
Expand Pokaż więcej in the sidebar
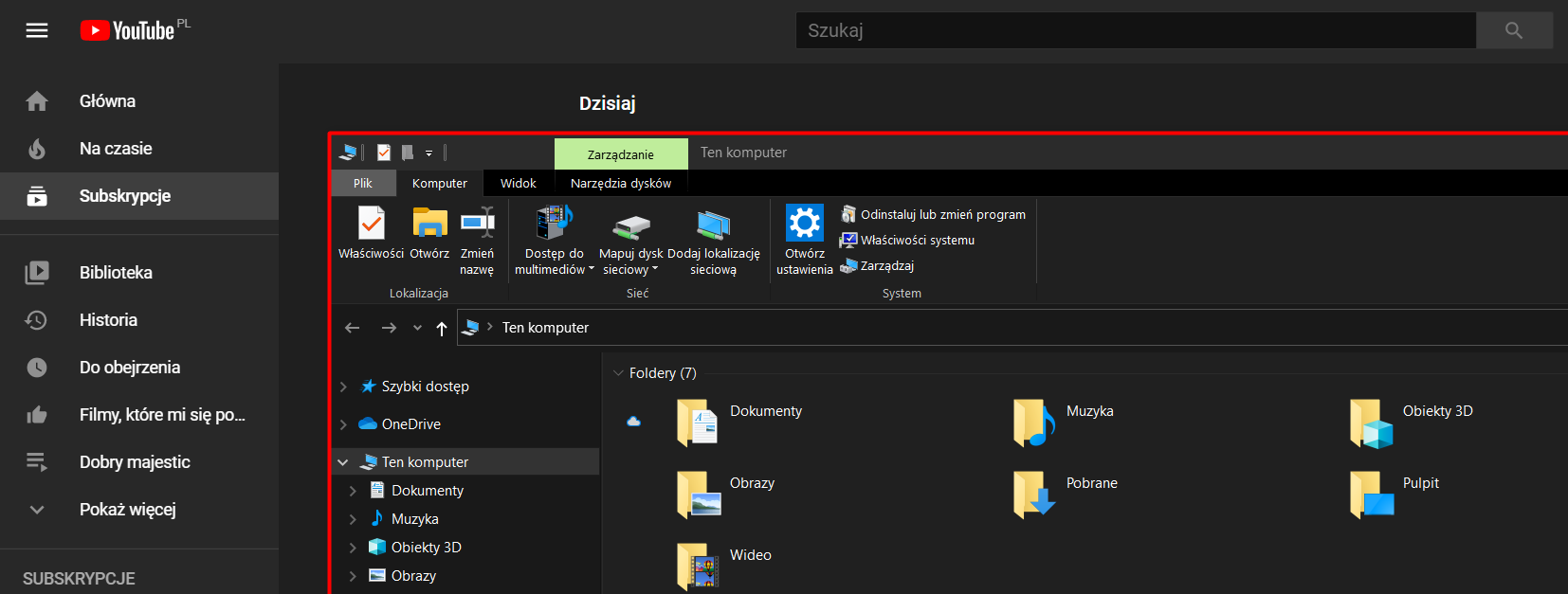click(x=139, y=510)
